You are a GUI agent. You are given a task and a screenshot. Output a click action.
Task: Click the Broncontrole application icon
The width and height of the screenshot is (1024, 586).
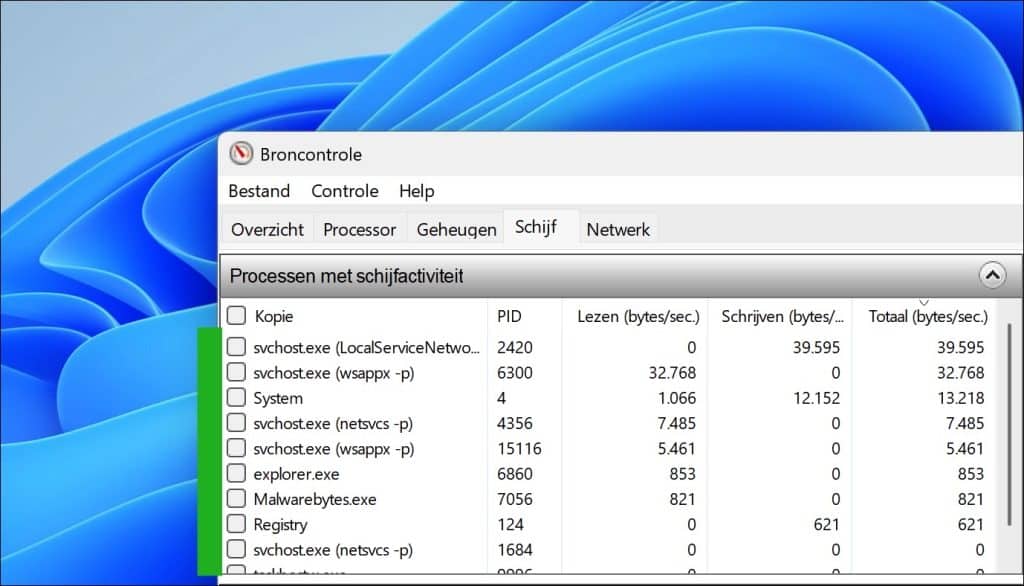point(242,154)
